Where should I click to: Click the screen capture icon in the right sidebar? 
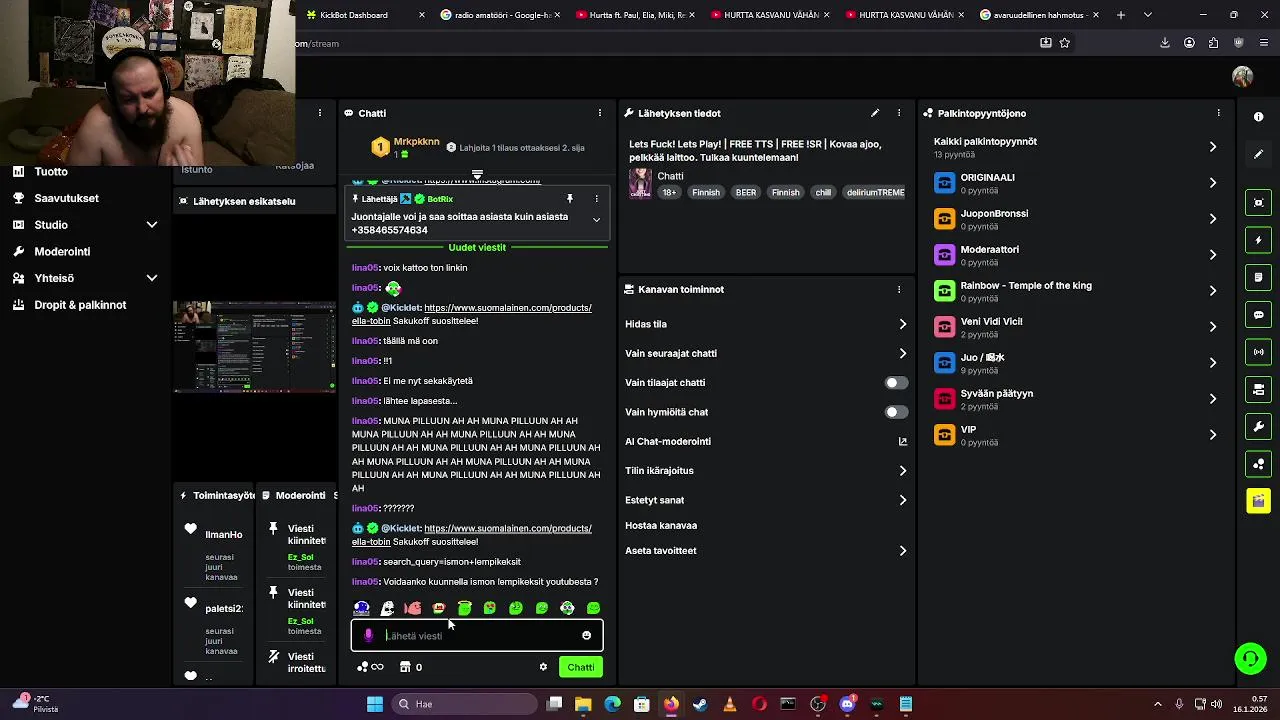pos(1259,203)
